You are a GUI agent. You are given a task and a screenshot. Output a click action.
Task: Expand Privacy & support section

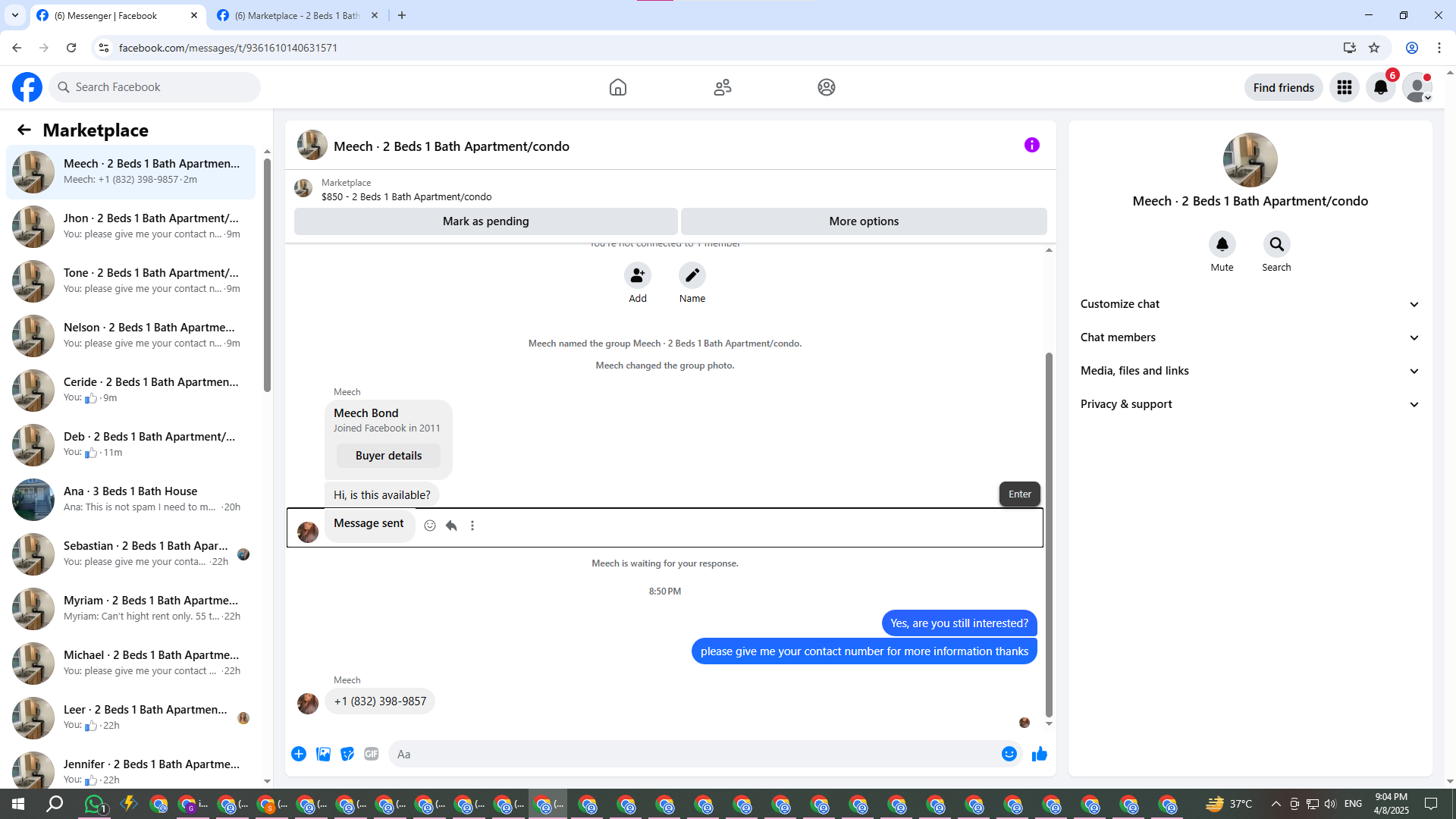pos(1250,404)
